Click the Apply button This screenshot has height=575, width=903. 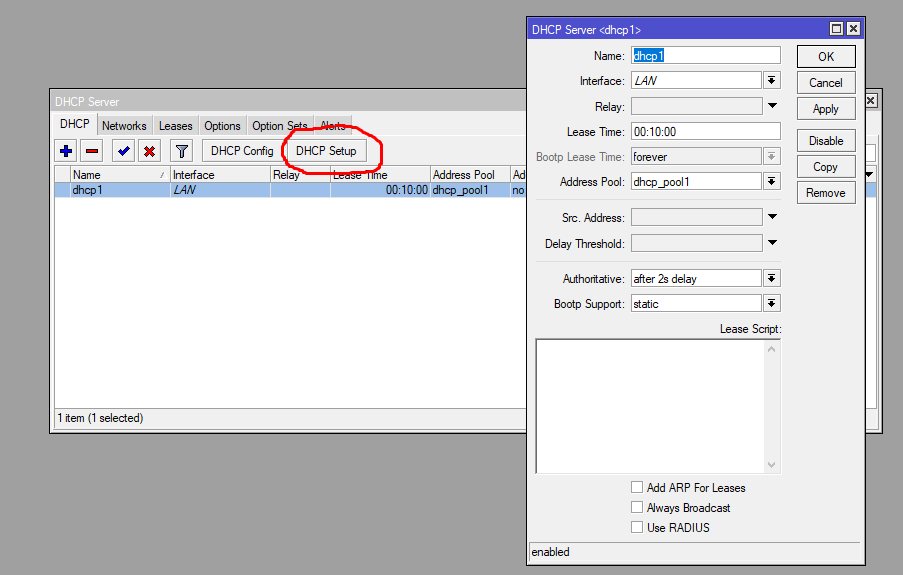point(825,109)
